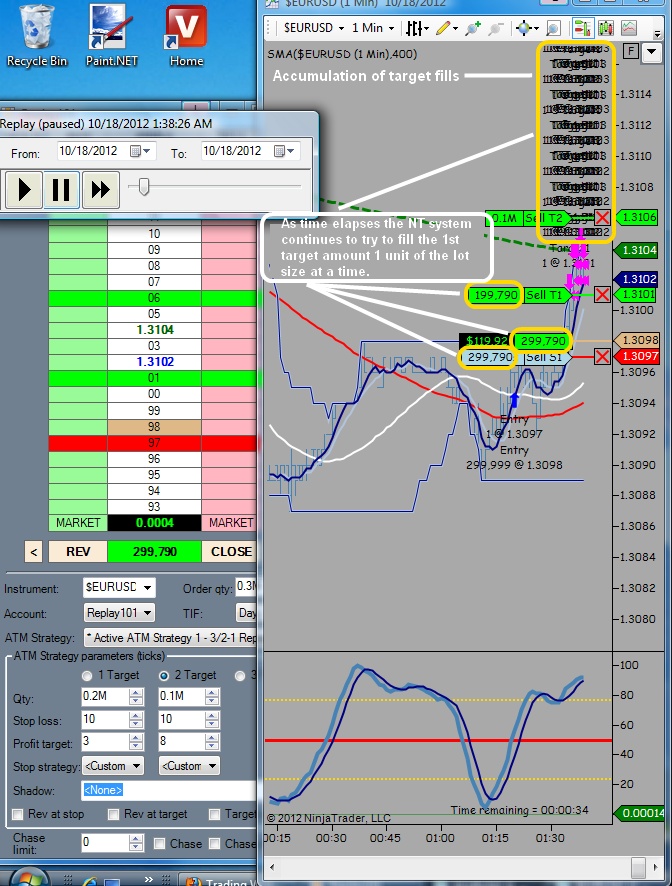
Task: Click the pink sell MARKET cell
Action: coord(231,523)
